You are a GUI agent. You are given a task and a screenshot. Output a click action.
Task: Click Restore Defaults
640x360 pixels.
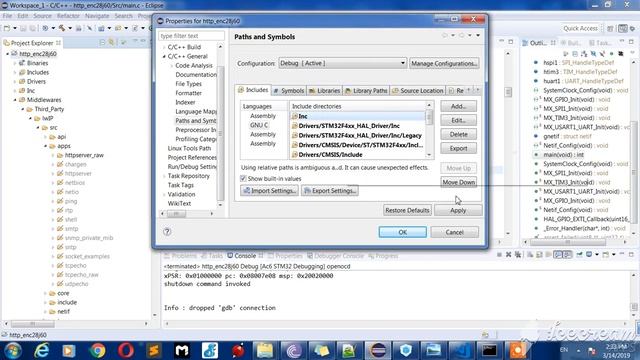[407, 210]
